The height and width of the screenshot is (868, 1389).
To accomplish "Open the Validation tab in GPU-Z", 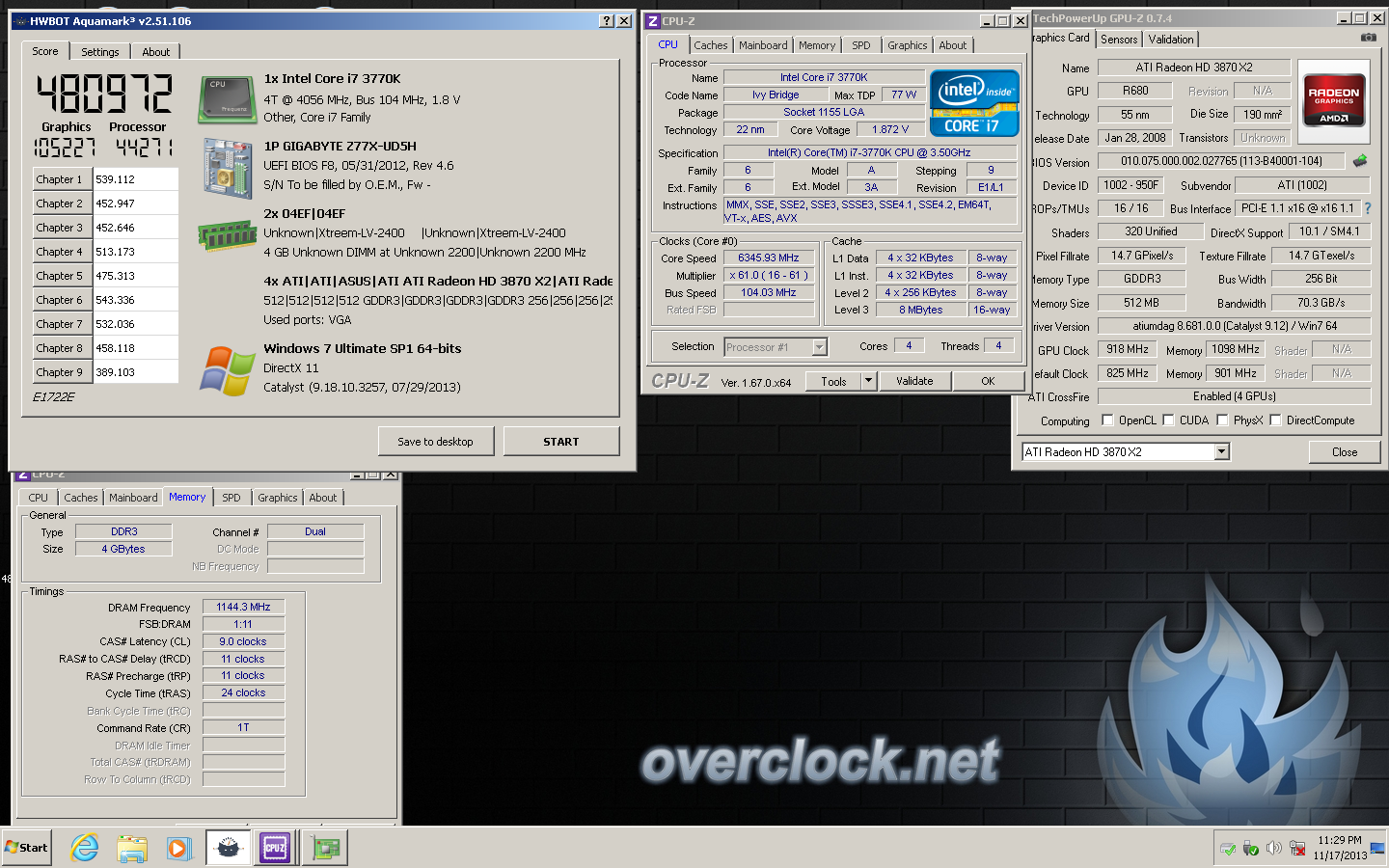I will 1171,40.
